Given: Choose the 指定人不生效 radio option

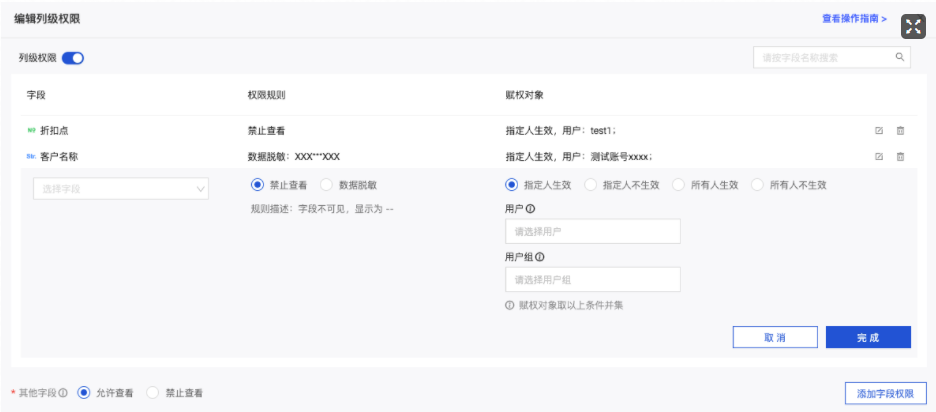Looking at the screenshot, I should point(590,185).
